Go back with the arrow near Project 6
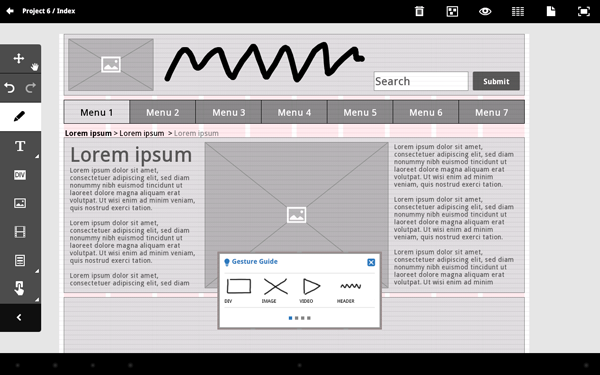Image resolution: width=600 pixels, height=375 pixels. pyautogui.click(x=10, y=11)
